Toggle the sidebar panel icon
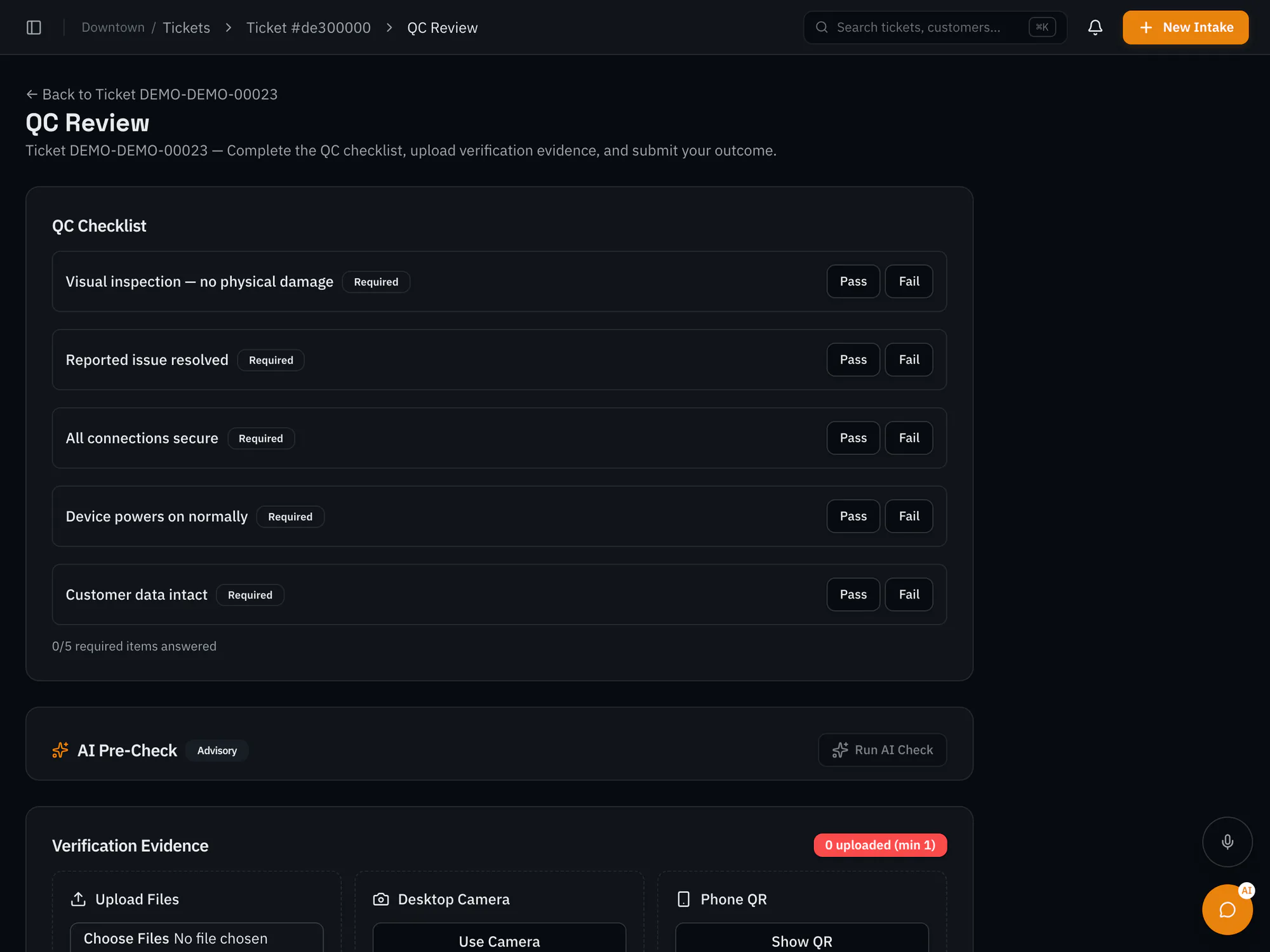 [x=34, y=27]
